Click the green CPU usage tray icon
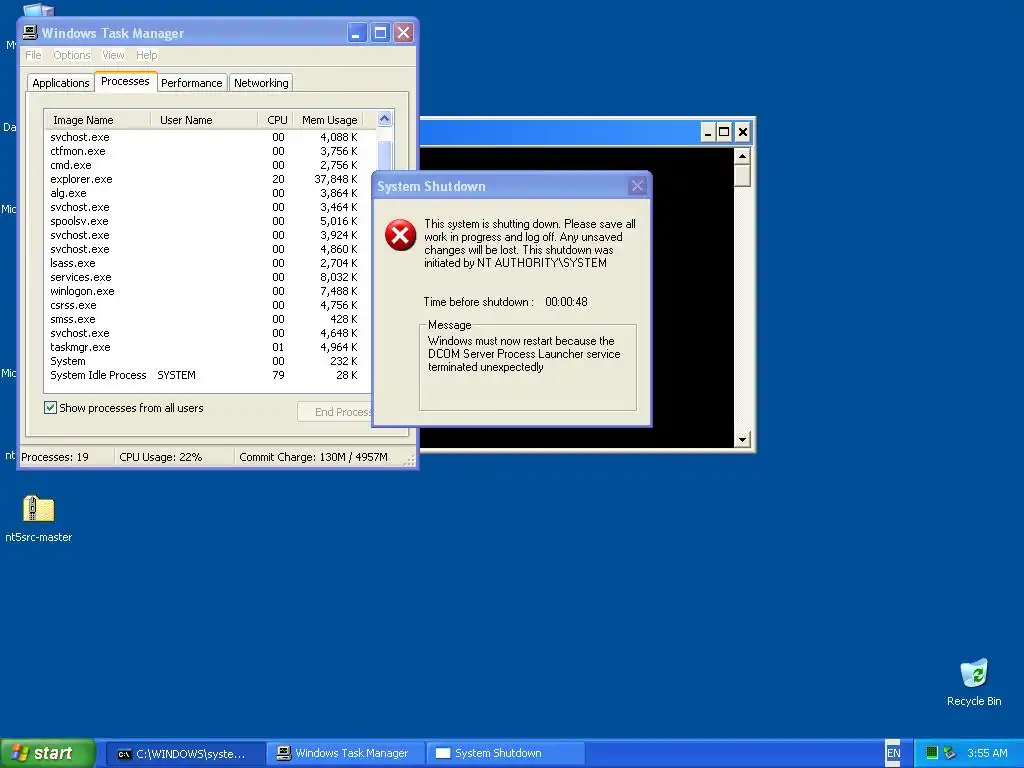1024x768 pixels. click(x=932, y=753)
